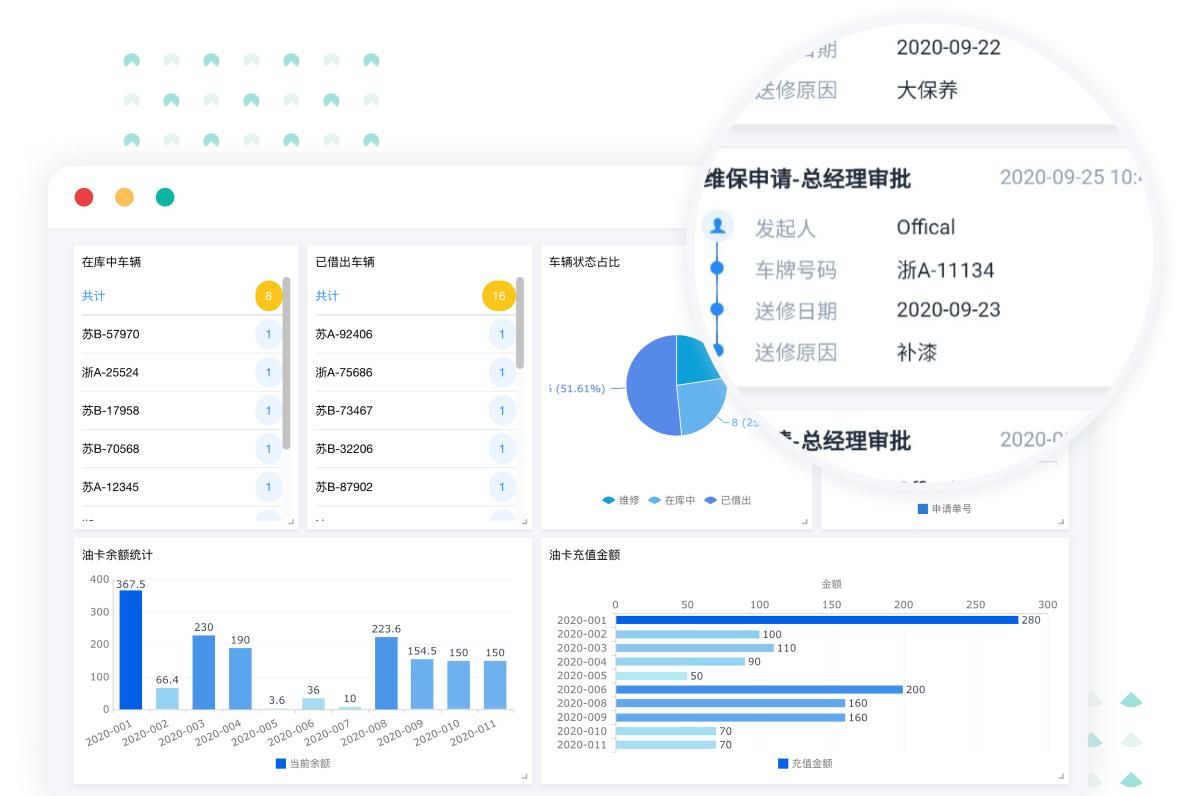1202x796 pixels.
Task: Click the timeline dot beside 车牌号码
Action: 716,269
